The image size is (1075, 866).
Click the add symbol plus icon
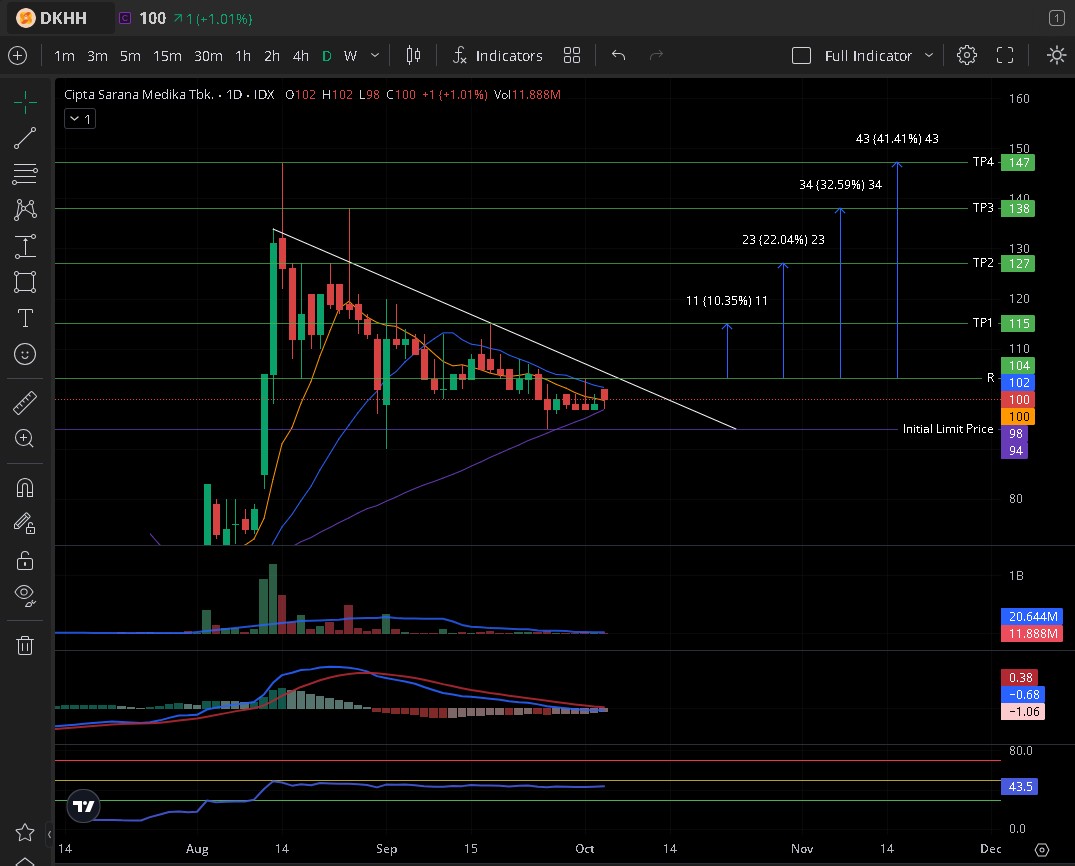click(x=18, y=56)
